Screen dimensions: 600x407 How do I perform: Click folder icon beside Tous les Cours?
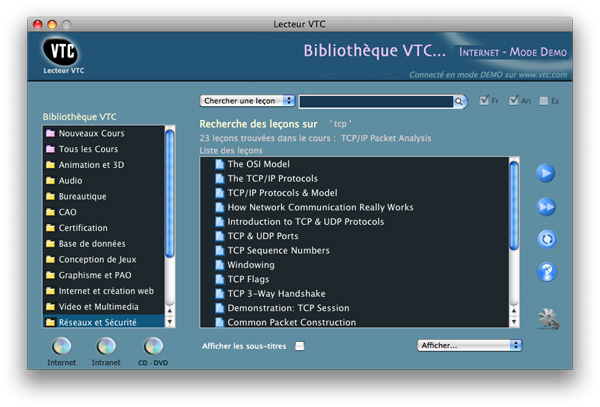click(50, 149)
